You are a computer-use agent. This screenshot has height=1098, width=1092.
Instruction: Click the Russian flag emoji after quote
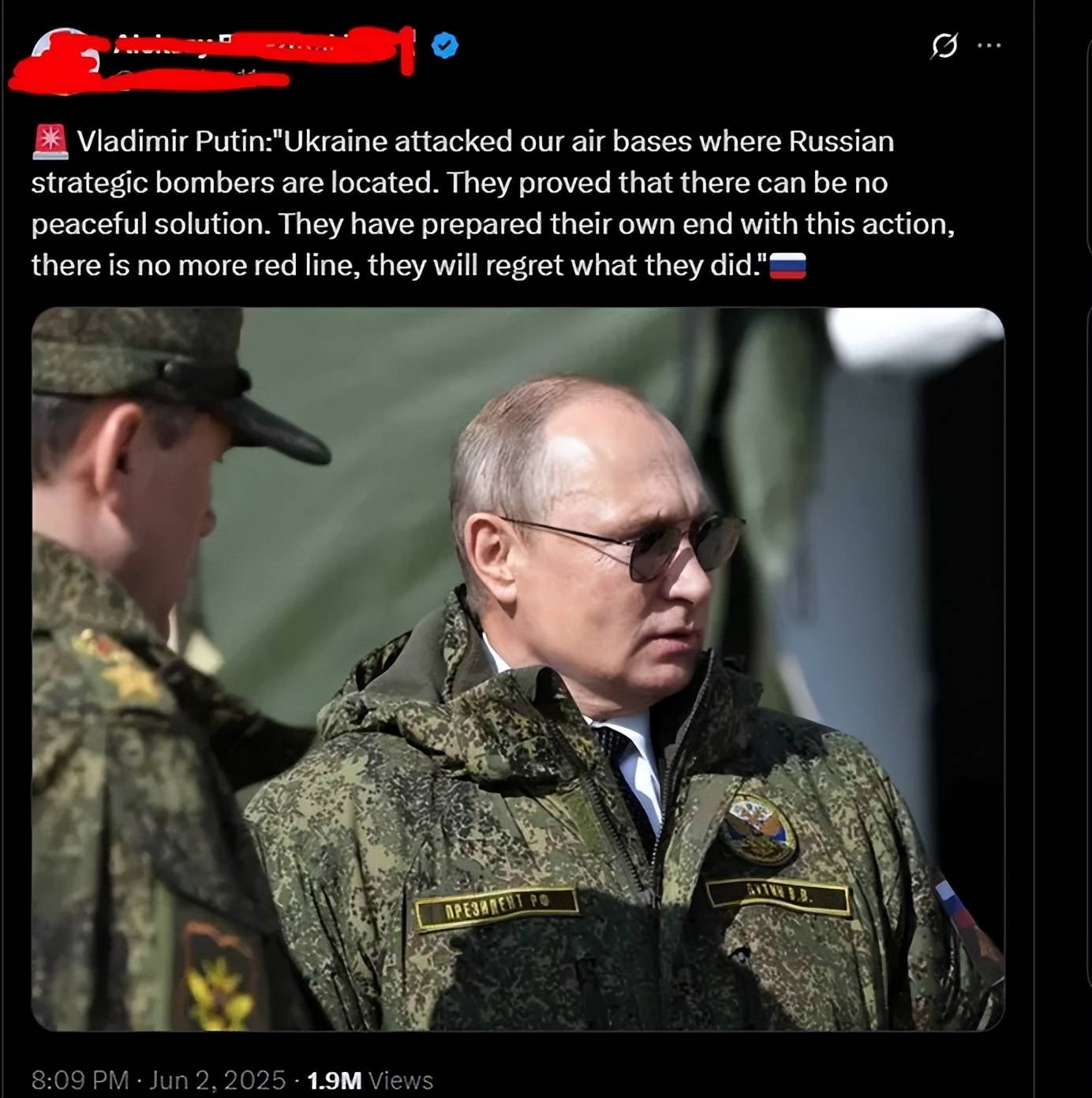[787, 266]
